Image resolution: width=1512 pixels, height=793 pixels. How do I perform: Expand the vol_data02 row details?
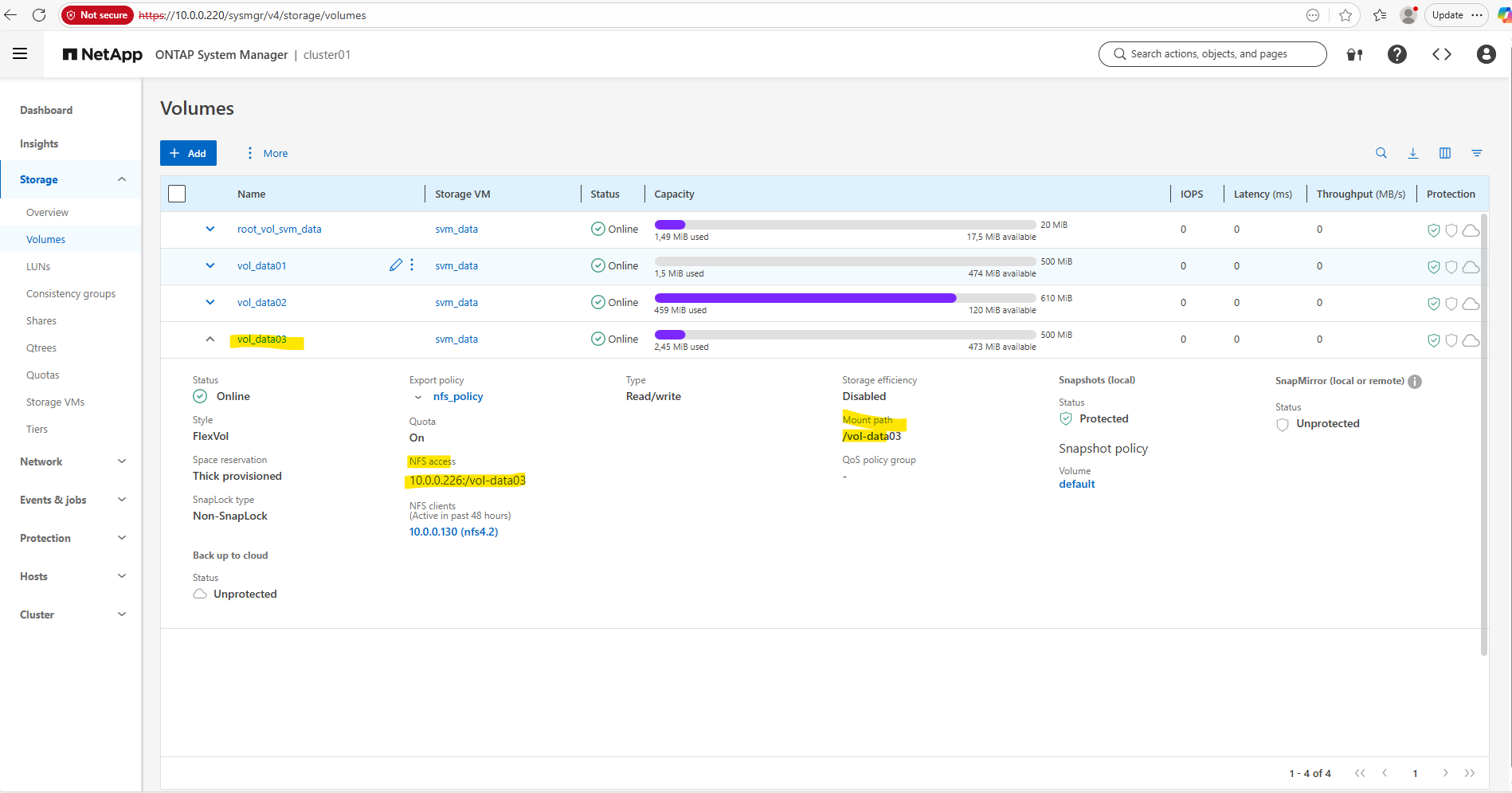[x=210, y=303]
